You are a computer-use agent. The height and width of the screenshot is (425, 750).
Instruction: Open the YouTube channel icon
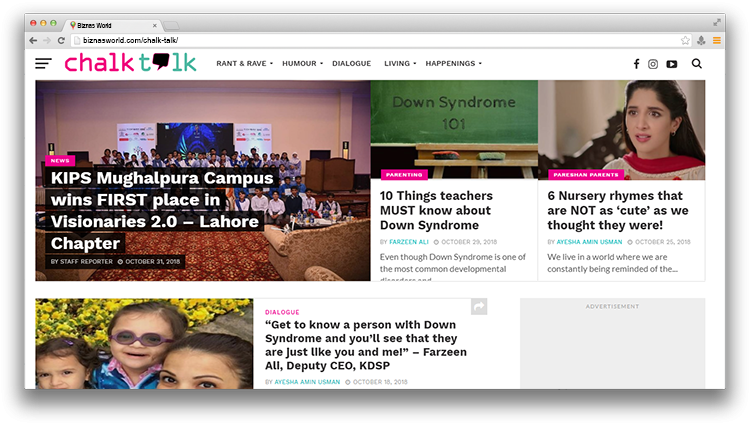point(672,64)
